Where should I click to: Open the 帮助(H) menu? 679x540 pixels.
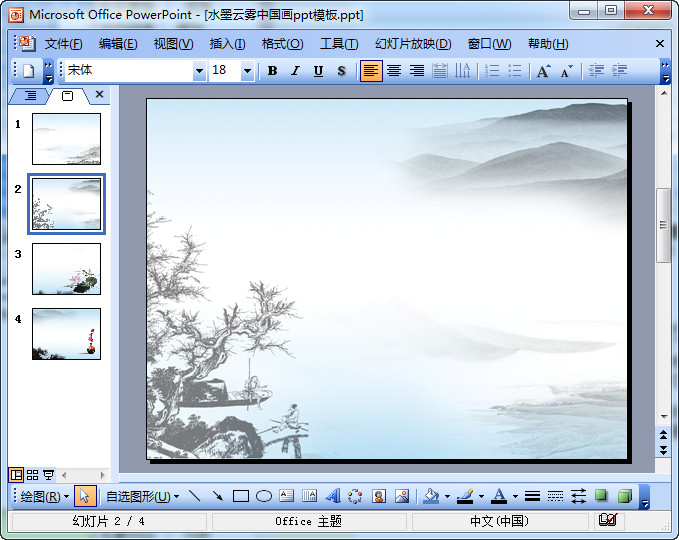click(x=548, y=44)
